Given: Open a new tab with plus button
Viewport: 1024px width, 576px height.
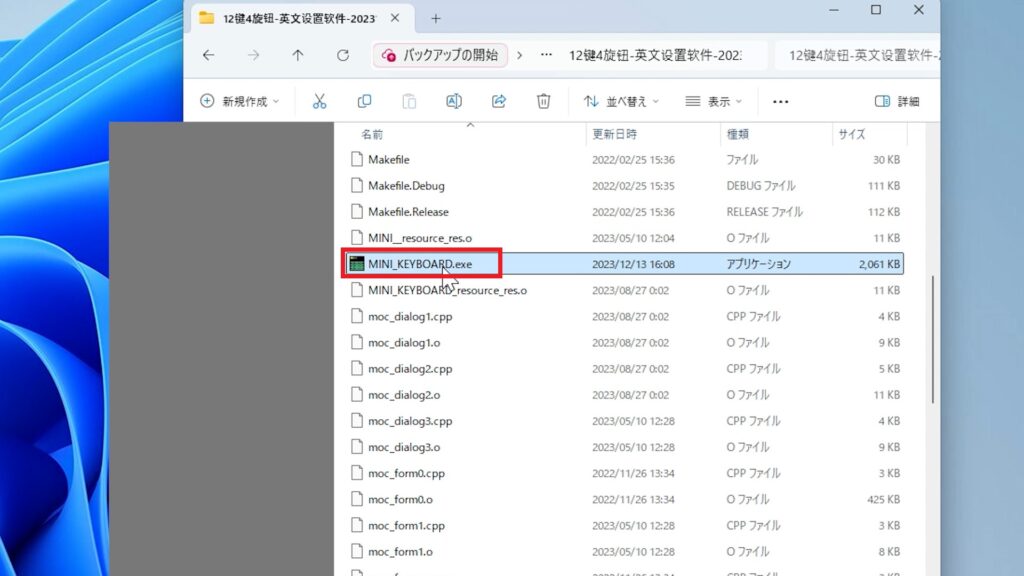Looking at the screenshot, I should [x=436, y=19].
